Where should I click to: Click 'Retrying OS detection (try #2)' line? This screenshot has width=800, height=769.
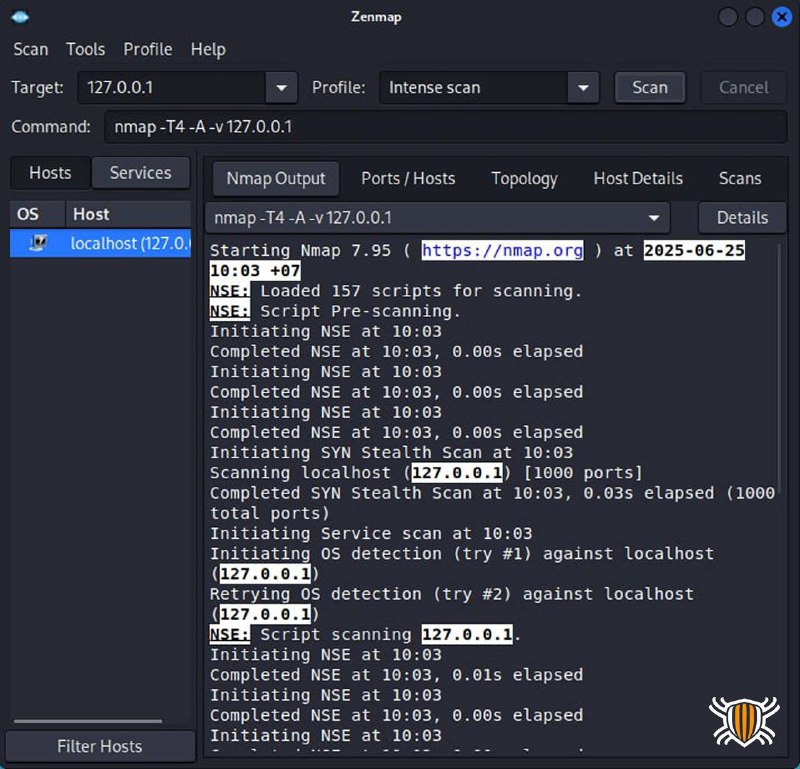pos(452,604)
